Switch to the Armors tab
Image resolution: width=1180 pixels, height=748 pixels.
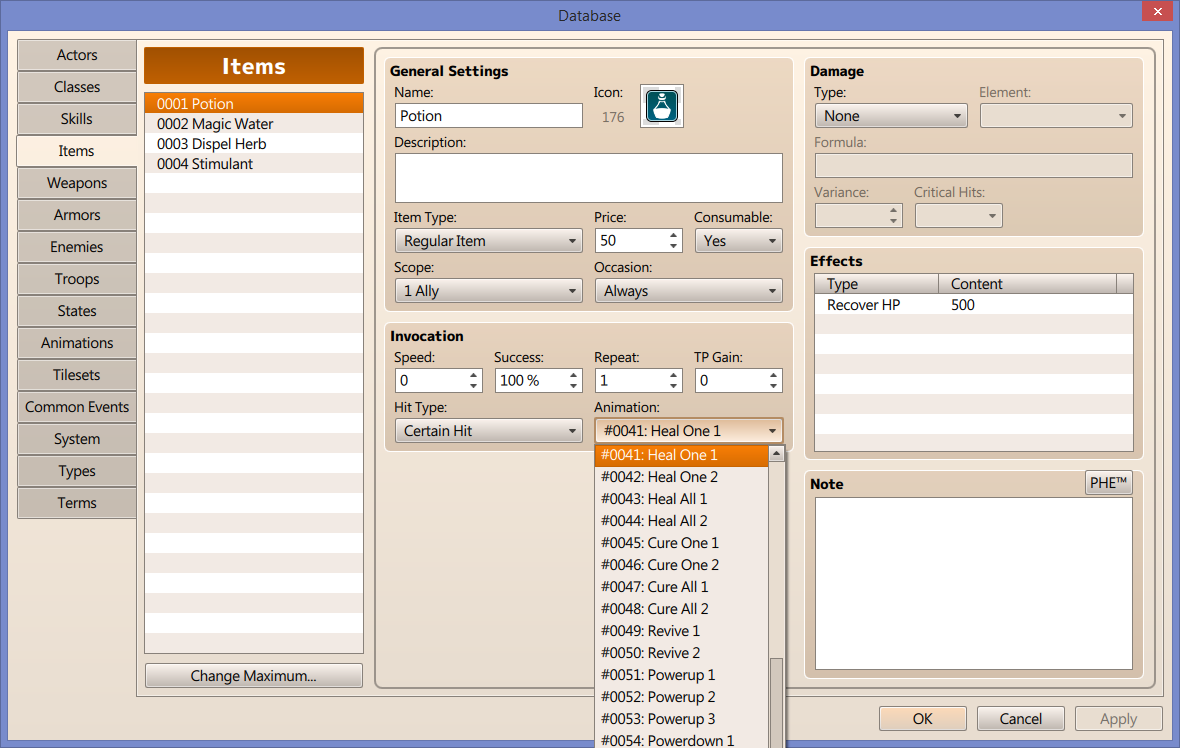(77, 215)
